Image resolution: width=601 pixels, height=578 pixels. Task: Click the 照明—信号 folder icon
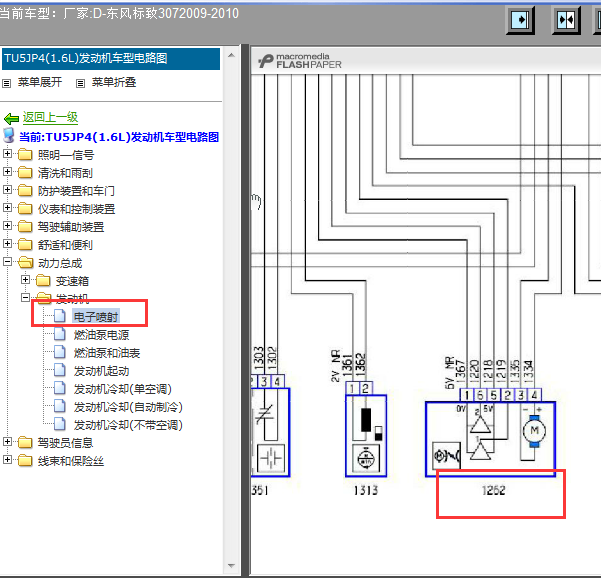click(25, 155)
